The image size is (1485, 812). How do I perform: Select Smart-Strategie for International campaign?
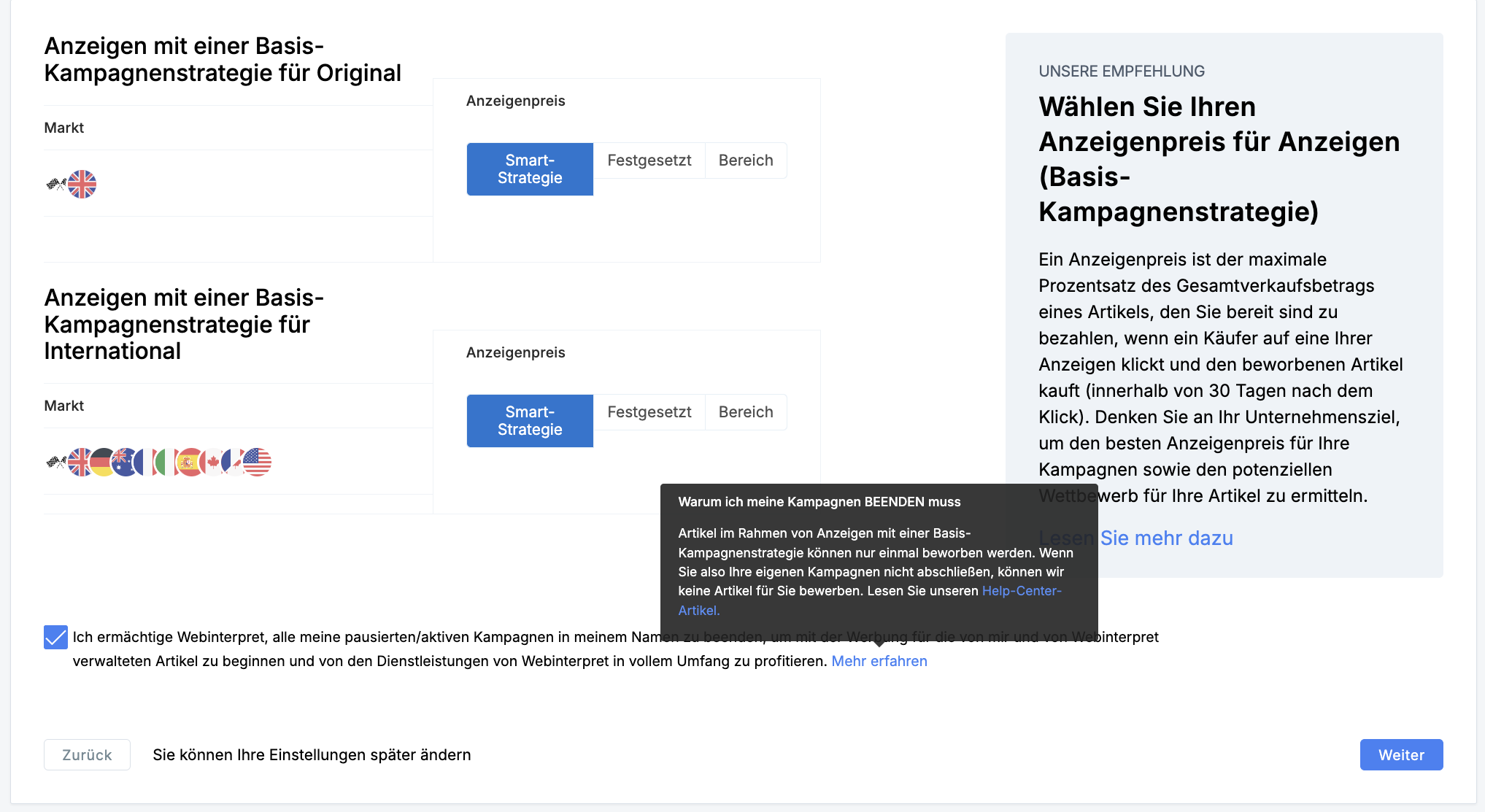(x=530, y=421)
